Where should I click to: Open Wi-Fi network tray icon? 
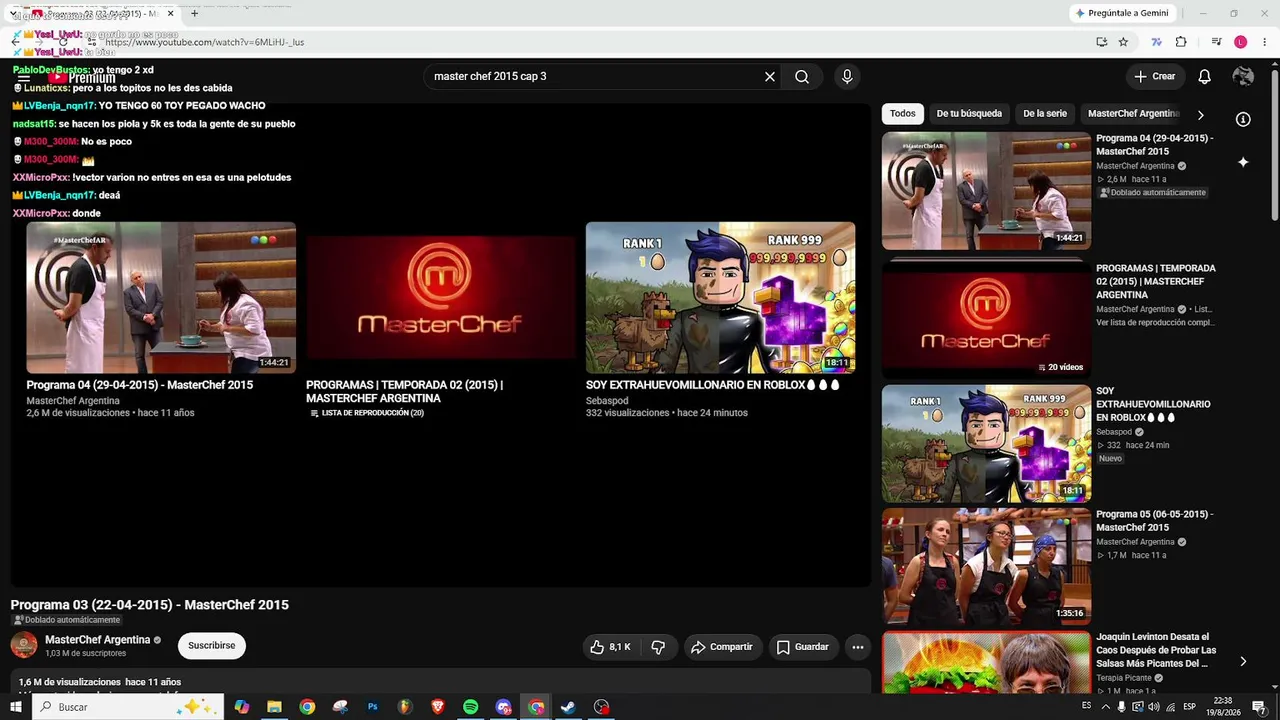(x=1169, y=707)
